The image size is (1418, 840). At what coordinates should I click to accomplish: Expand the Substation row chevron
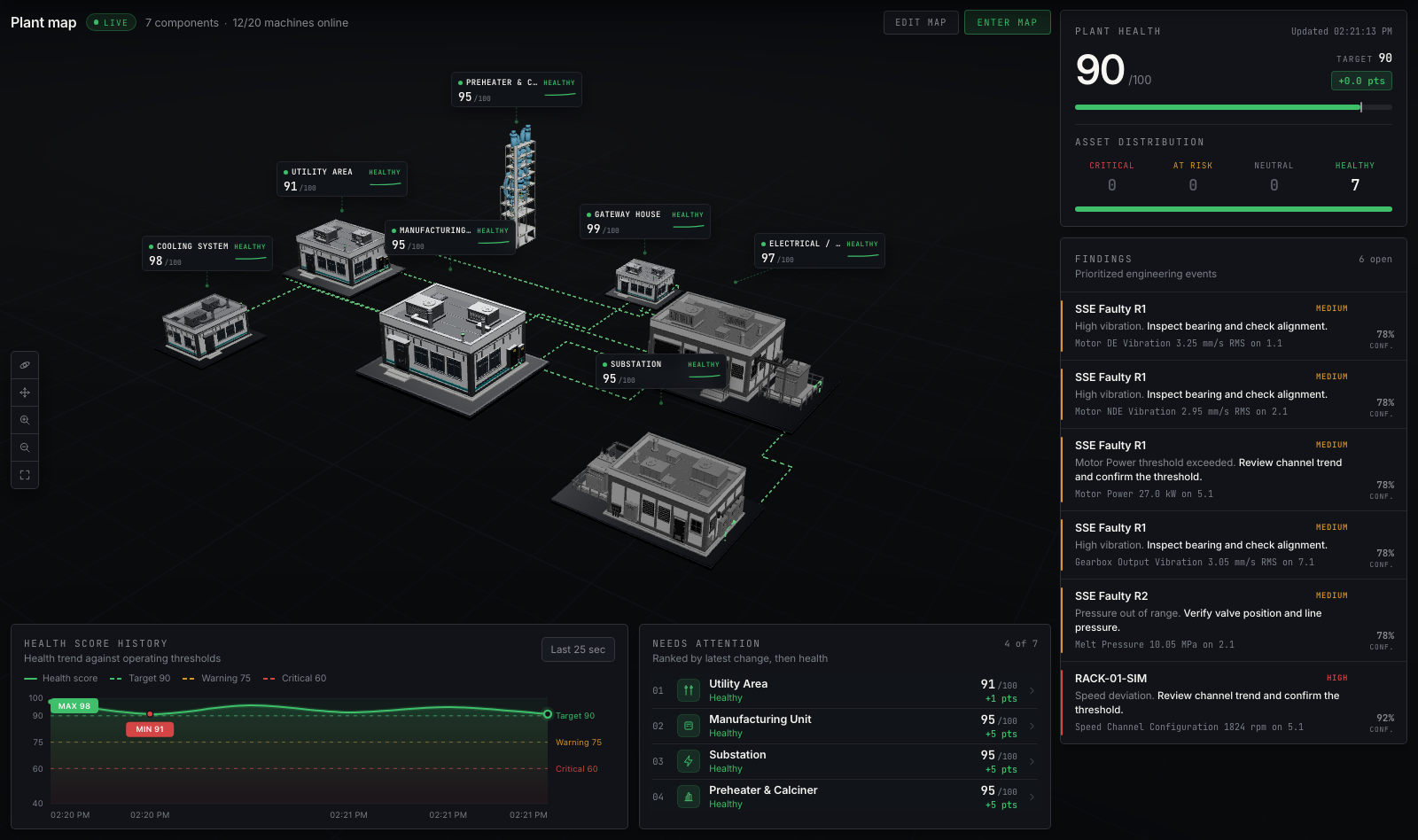tap(1032, 761)
